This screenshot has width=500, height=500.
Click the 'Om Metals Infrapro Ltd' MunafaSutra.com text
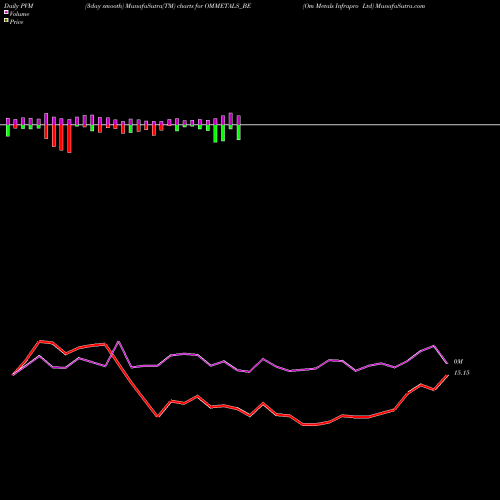364,6
